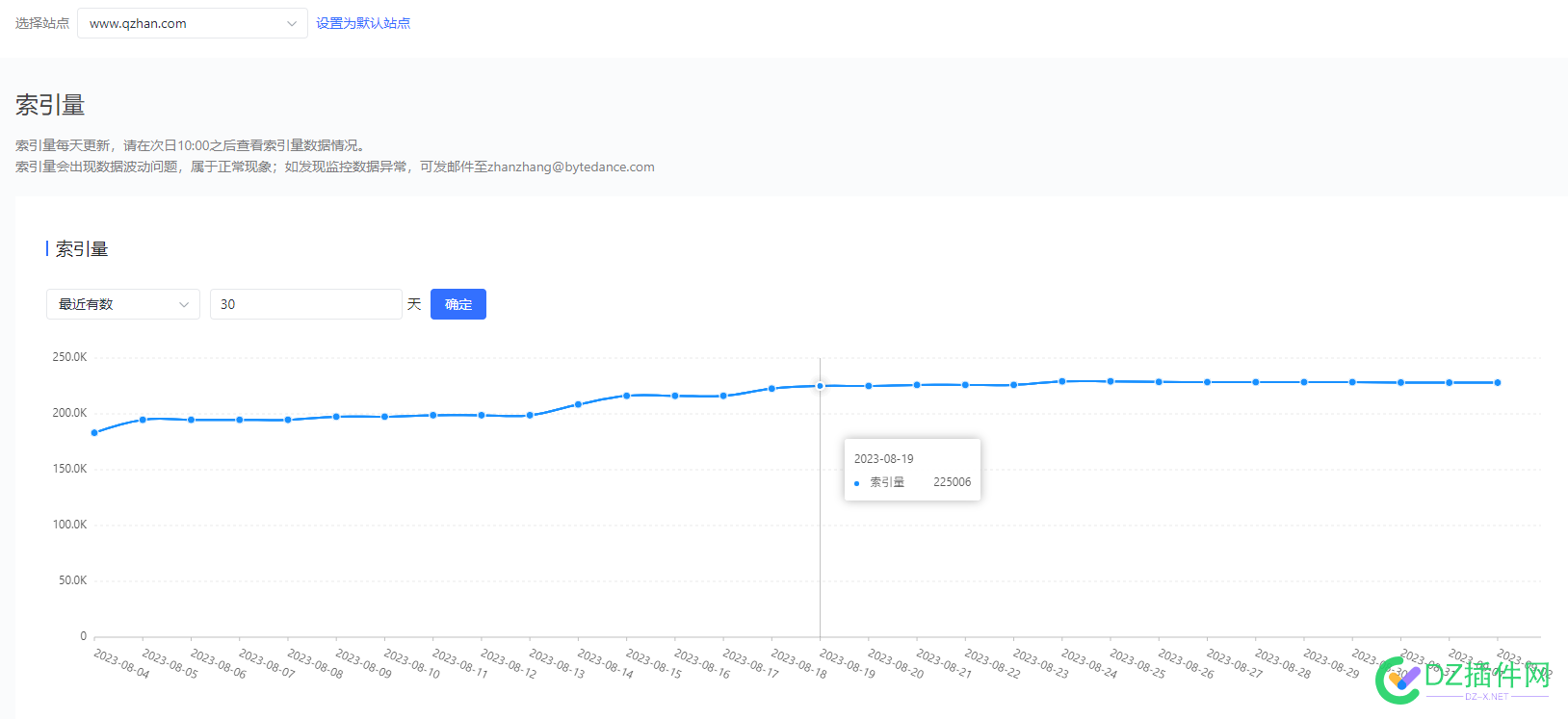Click the highlighted 2023-08-19 data point

(820, 386)
